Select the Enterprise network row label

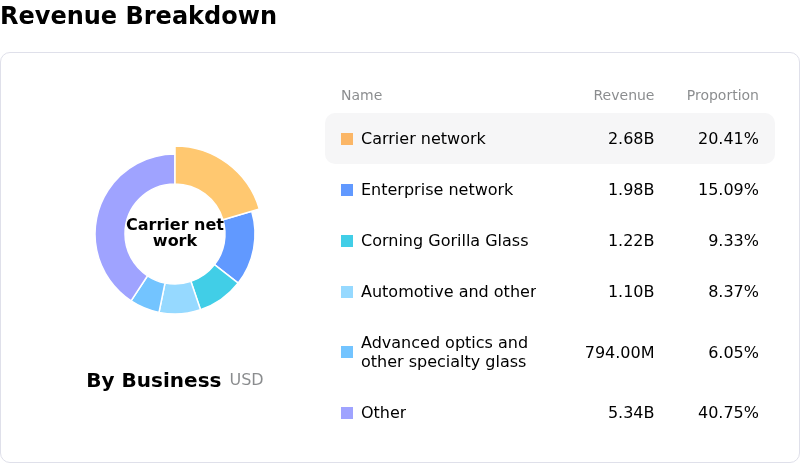(x=436, y=190)
